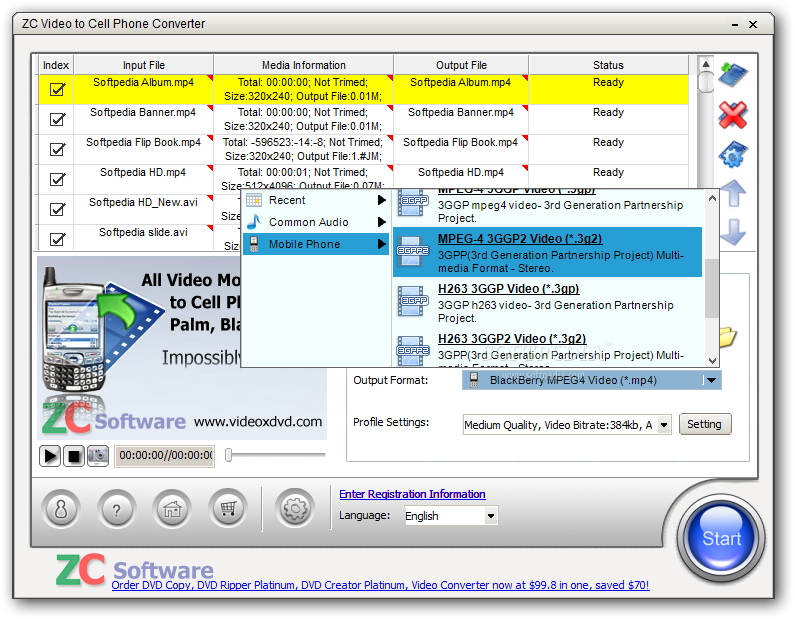Click the register user round button
795x619 pixels.
(x=61, y=509)
